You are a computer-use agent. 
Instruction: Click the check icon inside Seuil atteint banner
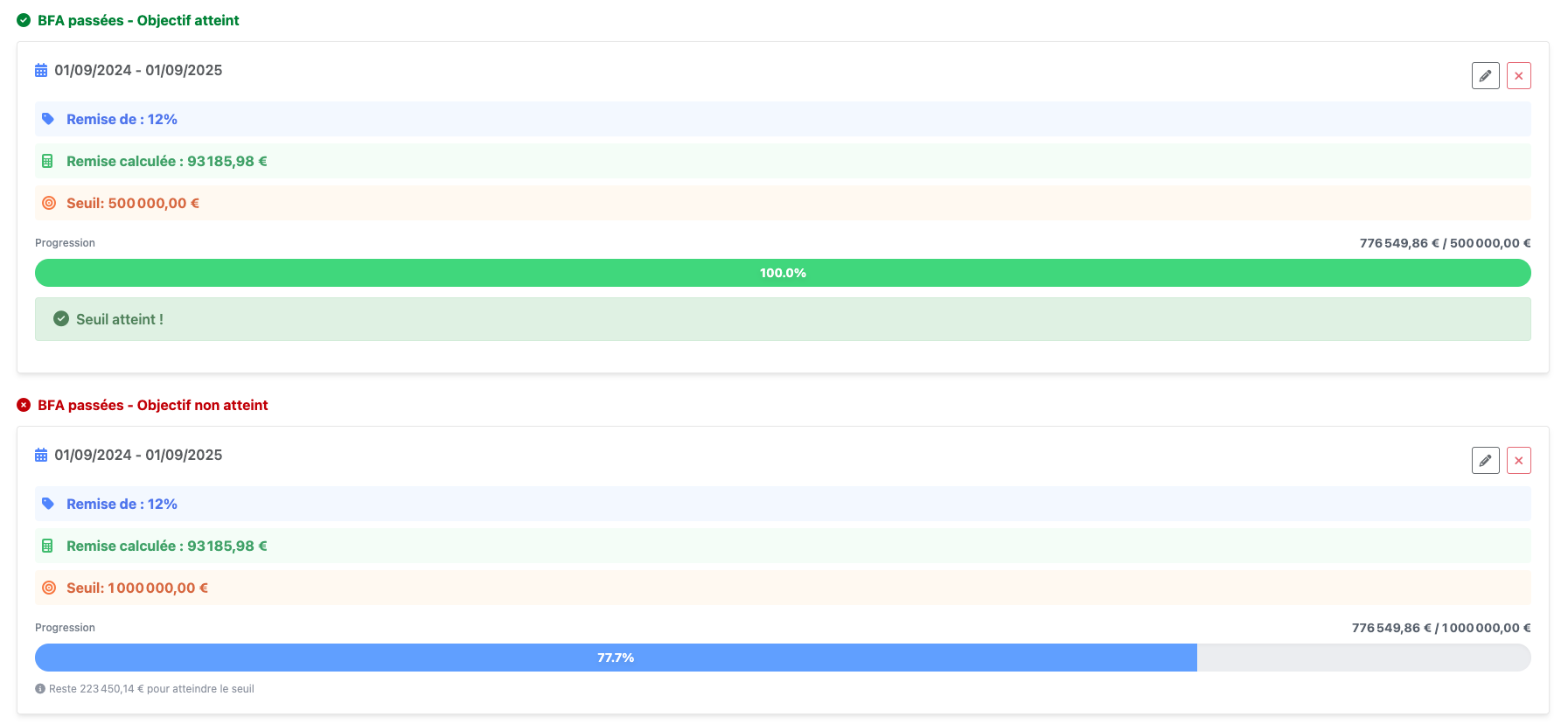[61, 319]
